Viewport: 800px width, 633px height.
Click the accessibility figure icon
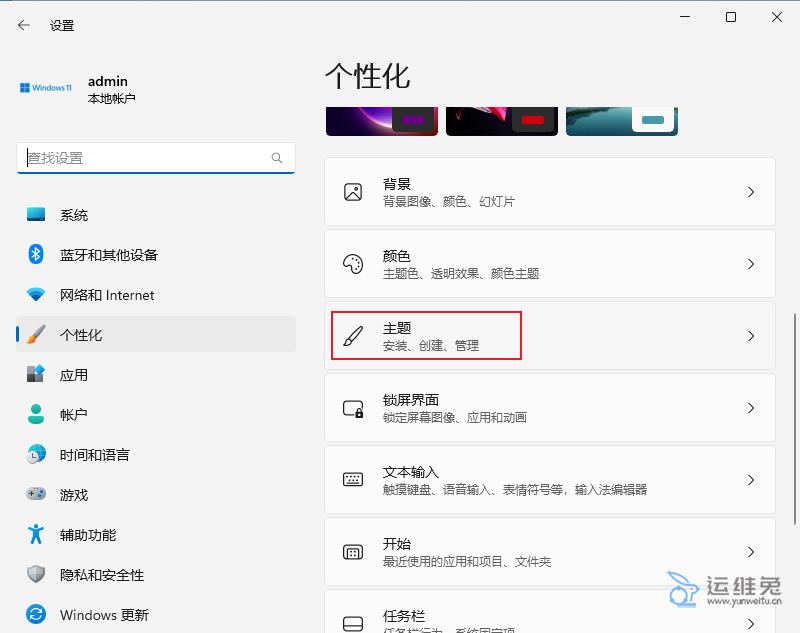tap(36, 535)
